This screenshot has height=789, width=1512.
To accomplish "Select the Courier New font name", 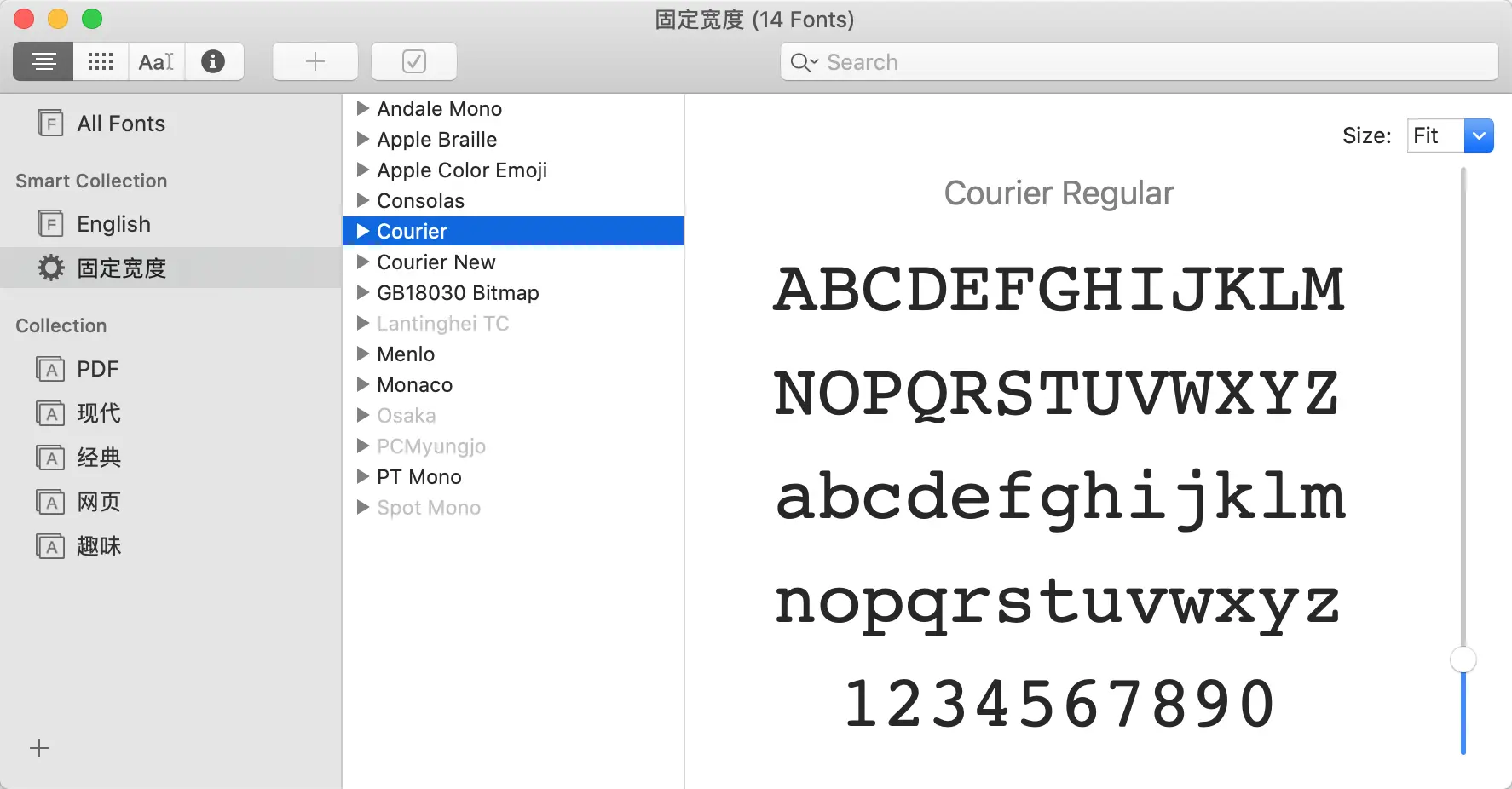I will point(436,262).
